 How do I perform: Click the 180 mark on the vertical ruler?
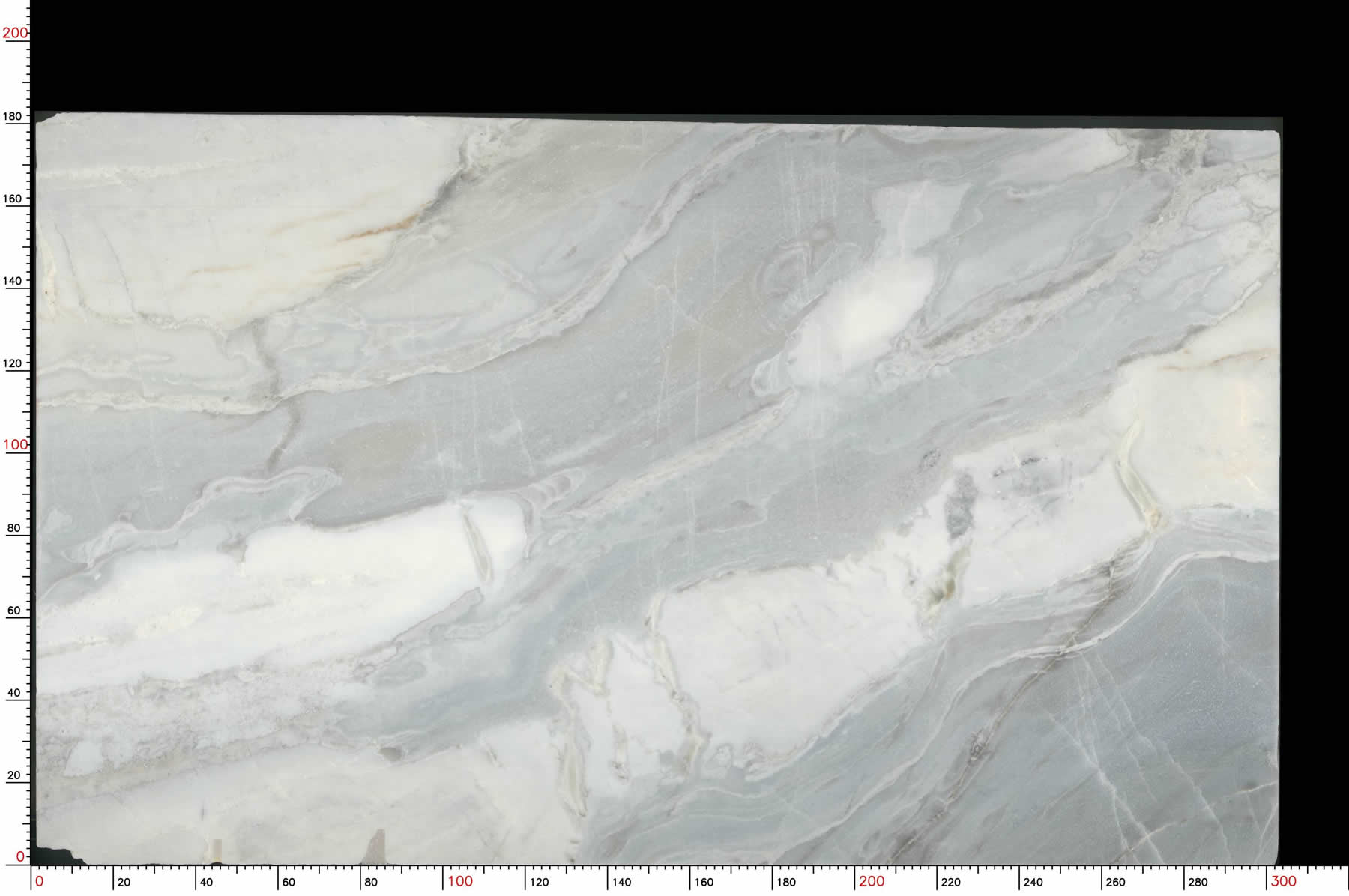13,116
